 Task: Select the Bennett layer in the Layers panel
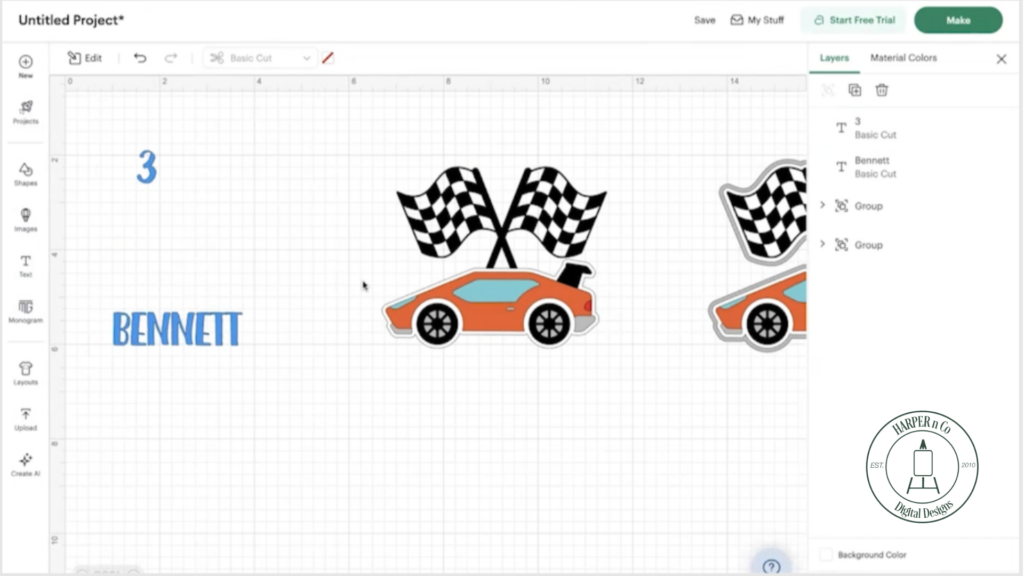[871, 166]
